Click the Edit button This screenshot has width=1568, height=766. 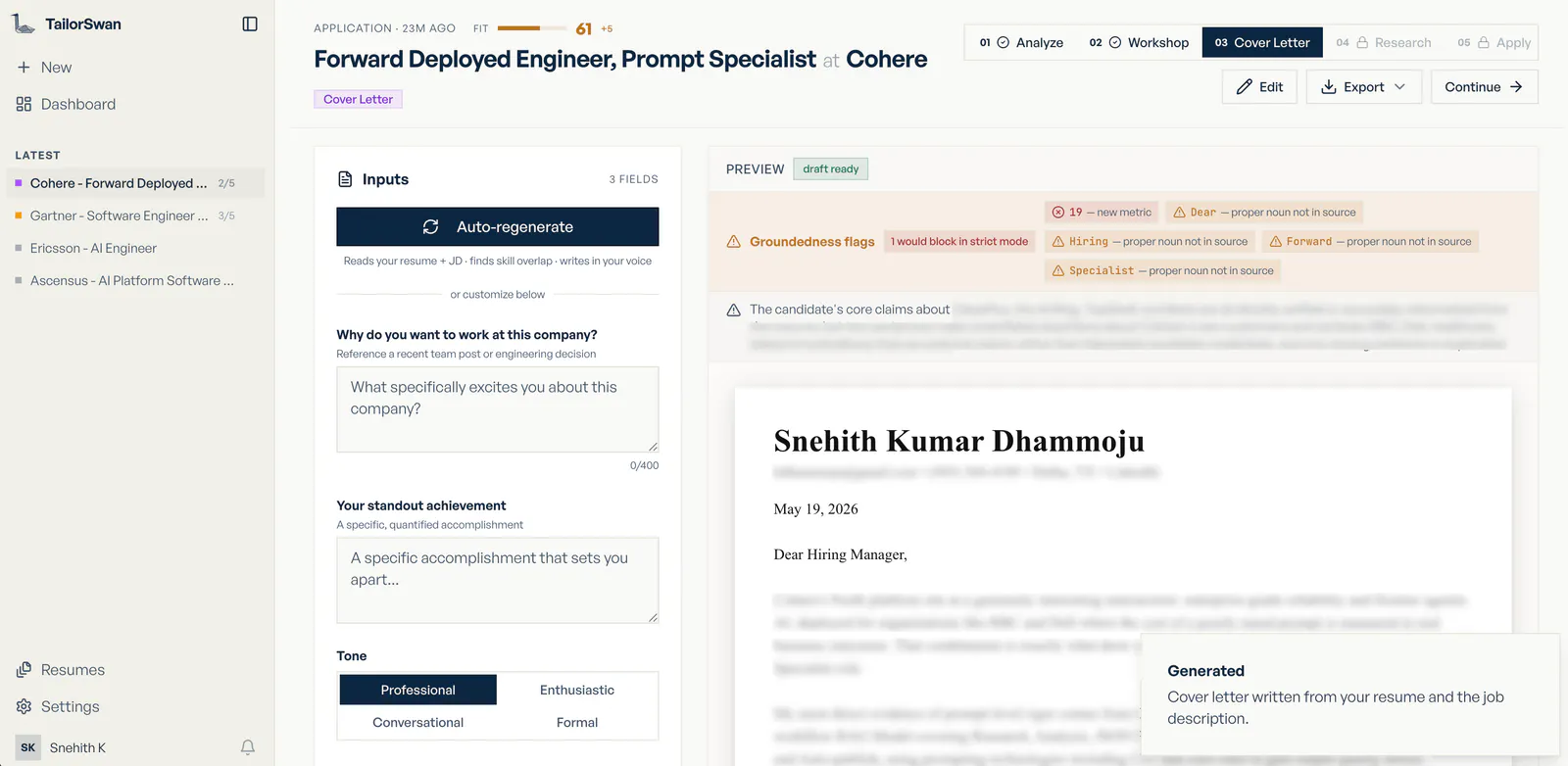coord(1259,87)
